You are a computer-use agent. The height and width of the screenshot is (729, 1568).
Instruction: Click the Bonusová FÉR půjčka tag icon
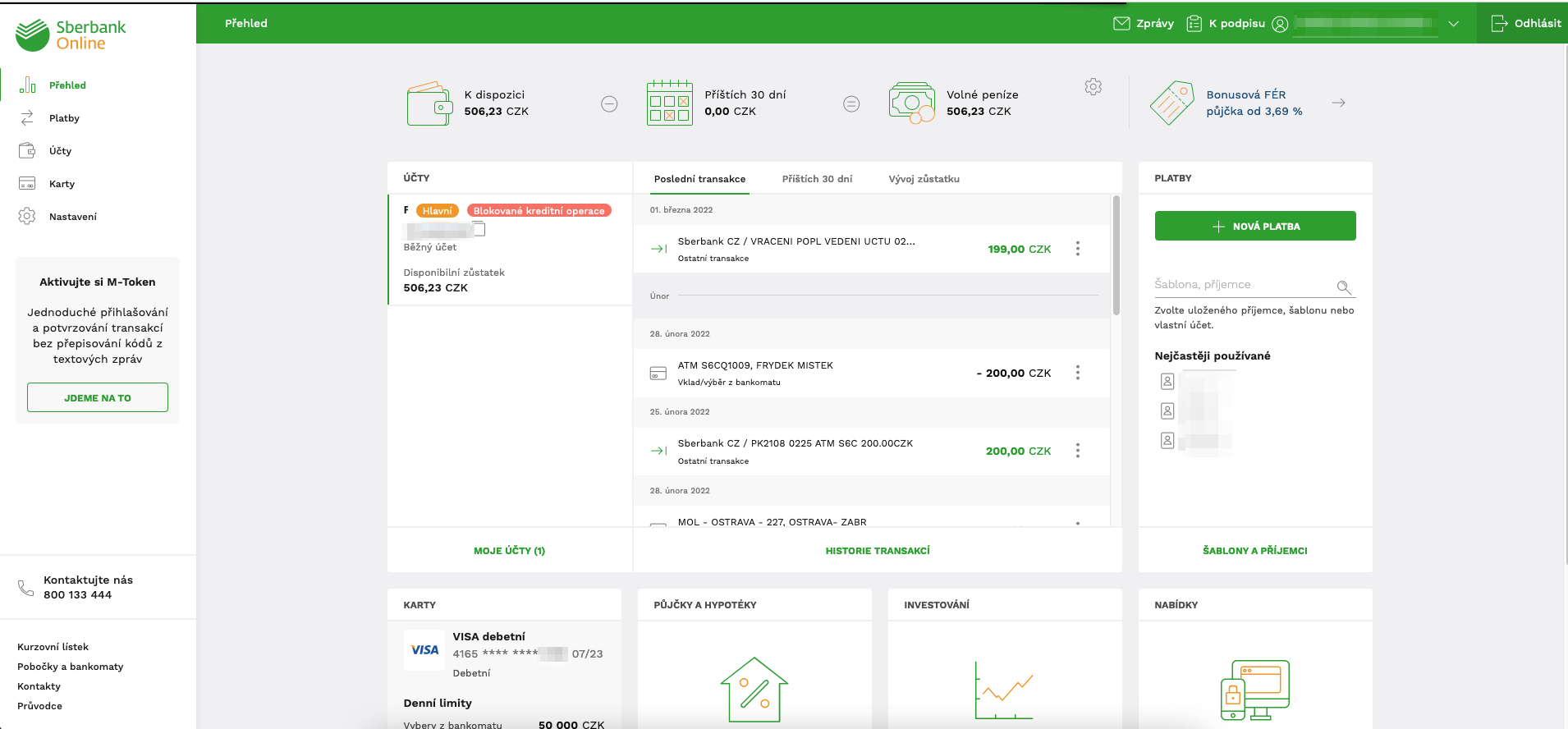point(1171,103)
